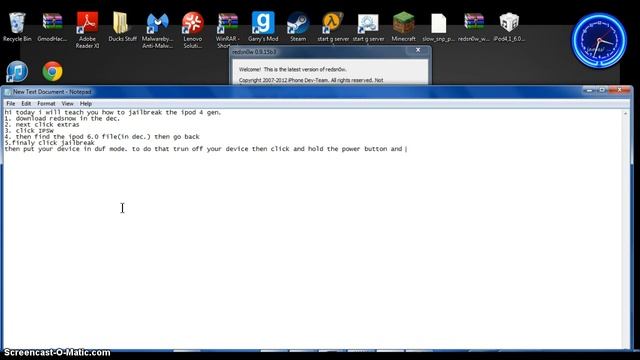Viewport: 640px width, 360px height.
Task: Open the iTunes desktop icon
Action: 17,71
